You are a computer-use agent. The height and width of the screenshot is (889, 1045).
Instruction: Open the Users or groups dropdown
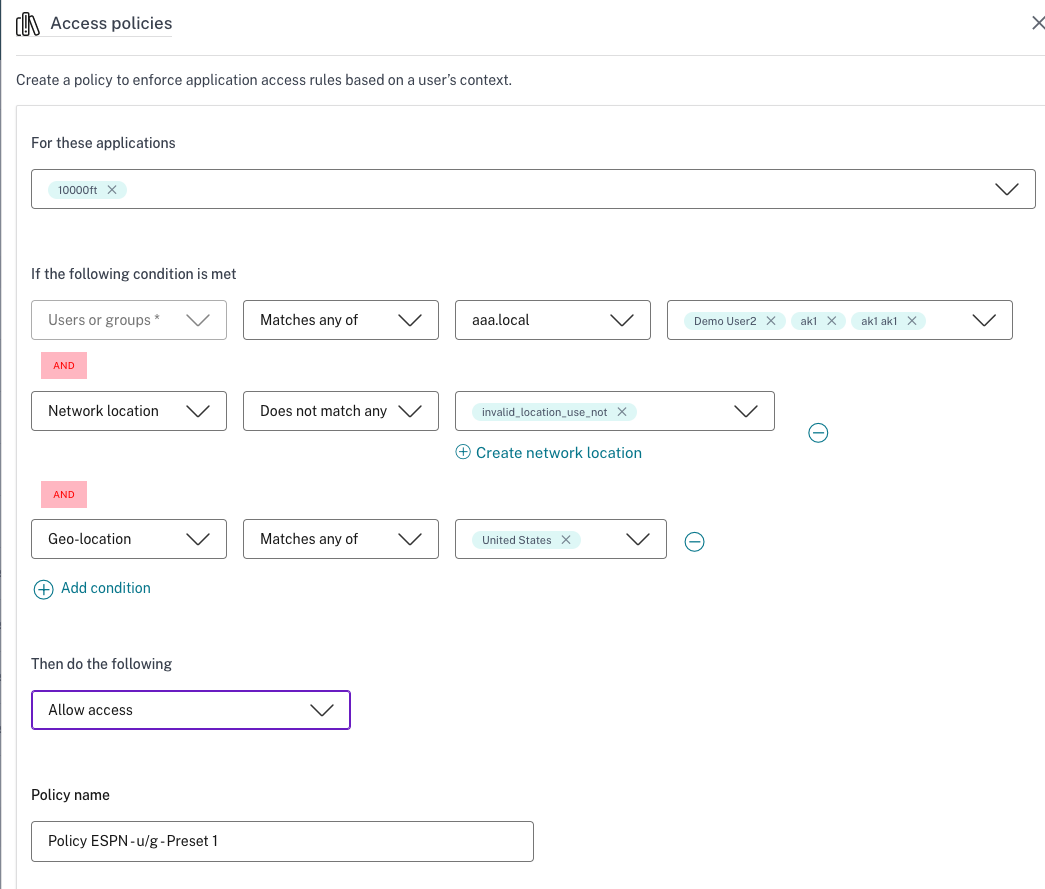[x=129, y=320]
